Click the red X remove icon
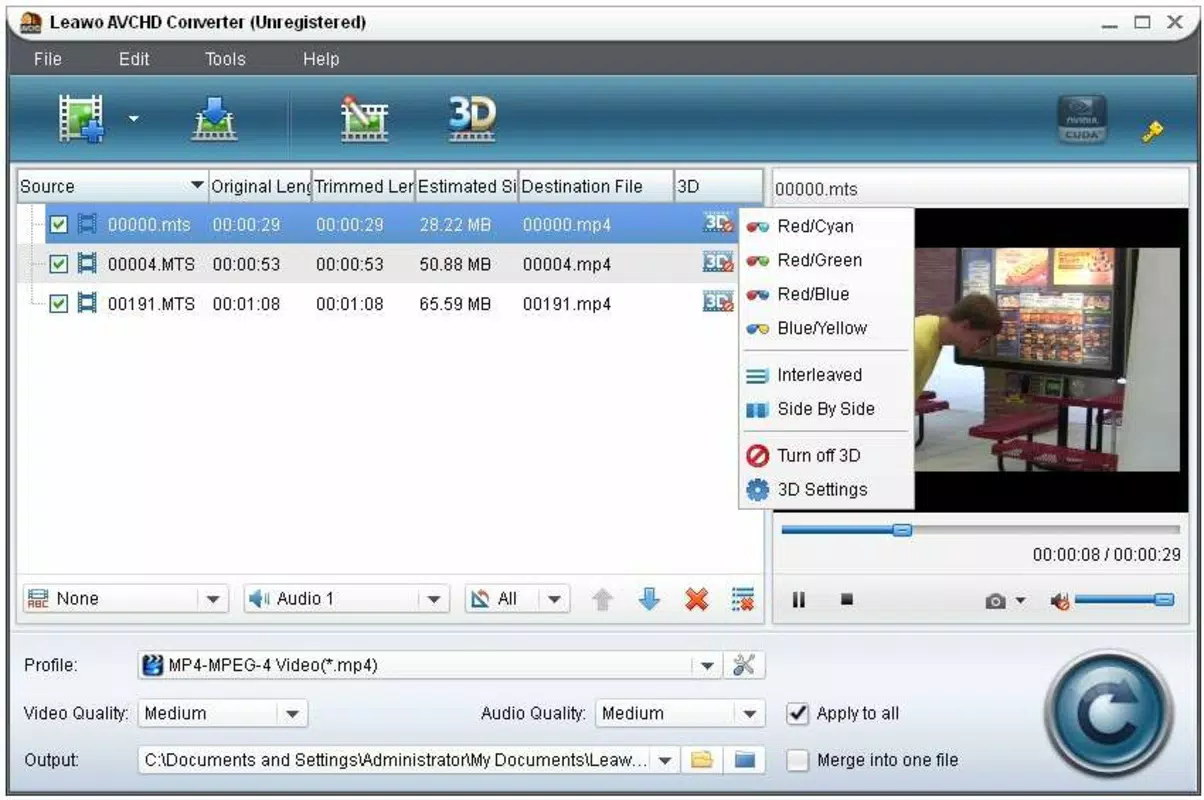 click(697, 599)
